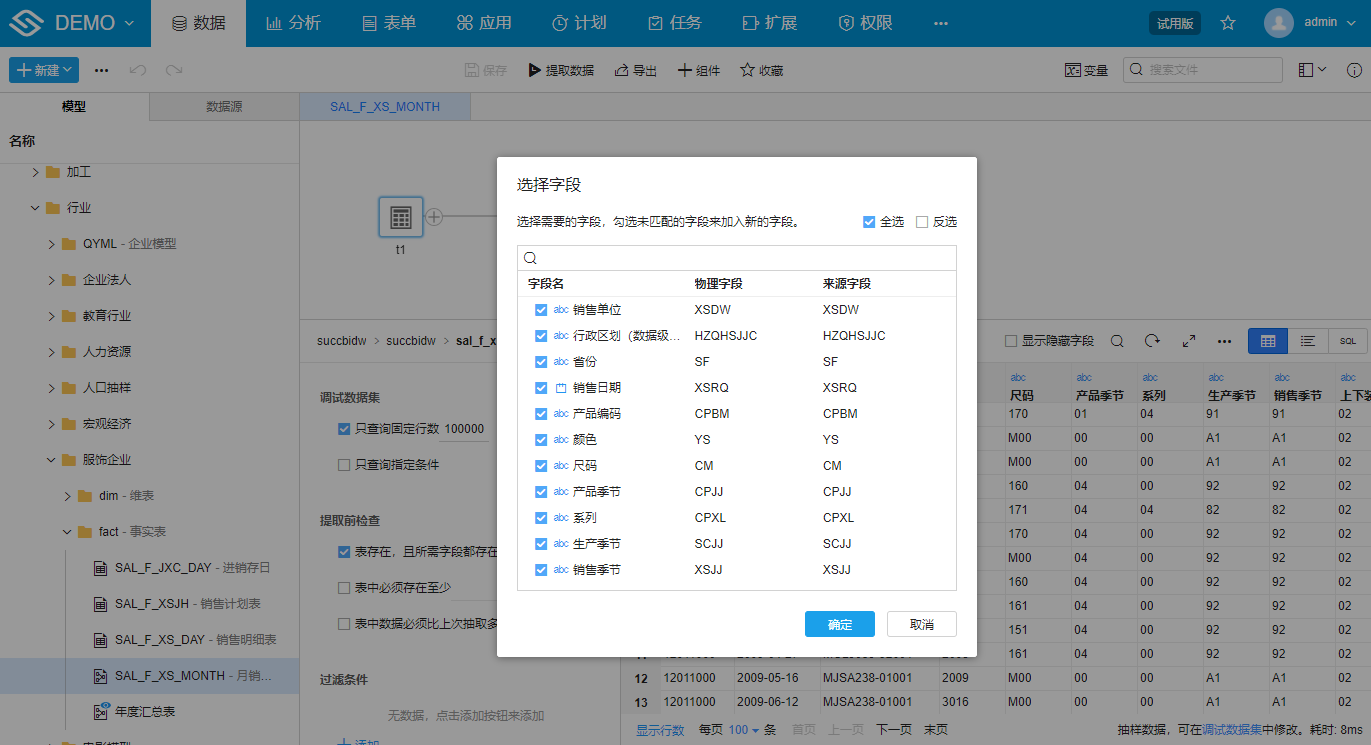Uncheck the 全选 checkbox
The image size is (1371, 745).
pos(869,222)
